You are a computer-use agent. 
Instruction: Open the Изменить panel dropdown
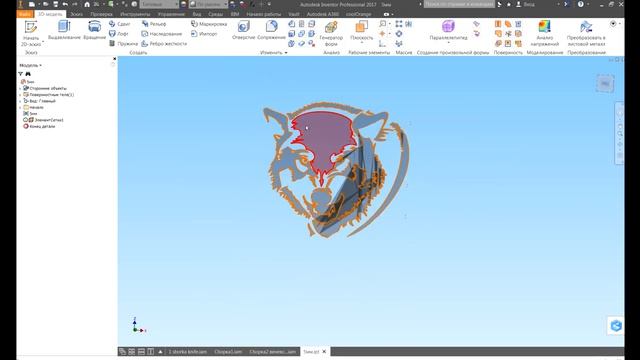click(273, 53)
